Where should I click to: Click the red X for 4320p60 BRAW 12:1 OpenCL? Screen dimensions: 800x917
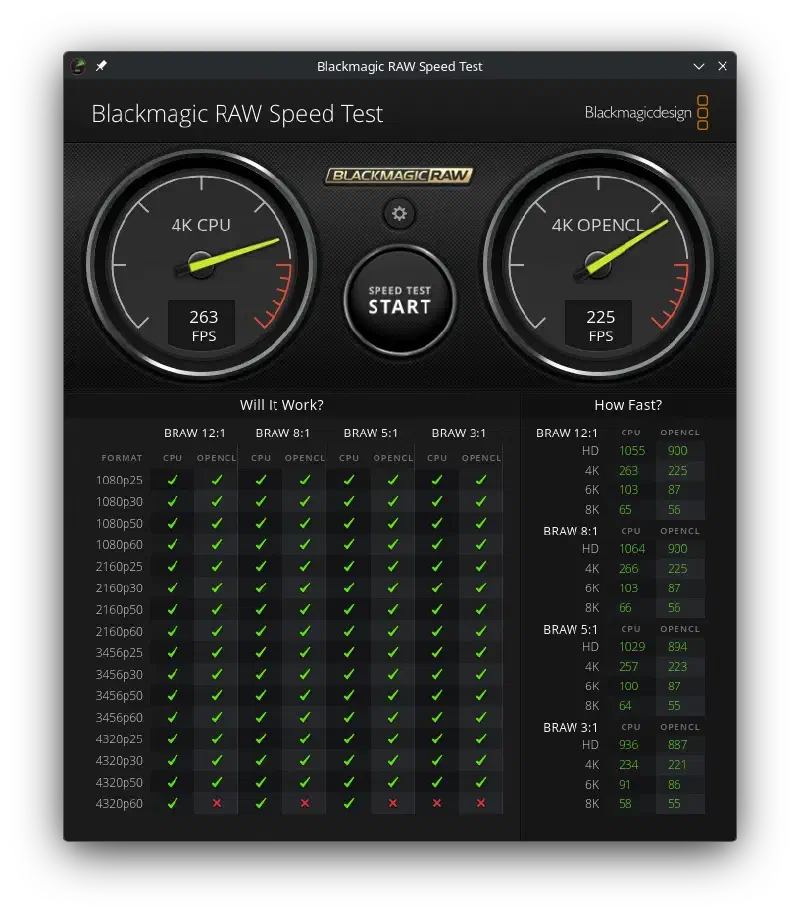217,804
